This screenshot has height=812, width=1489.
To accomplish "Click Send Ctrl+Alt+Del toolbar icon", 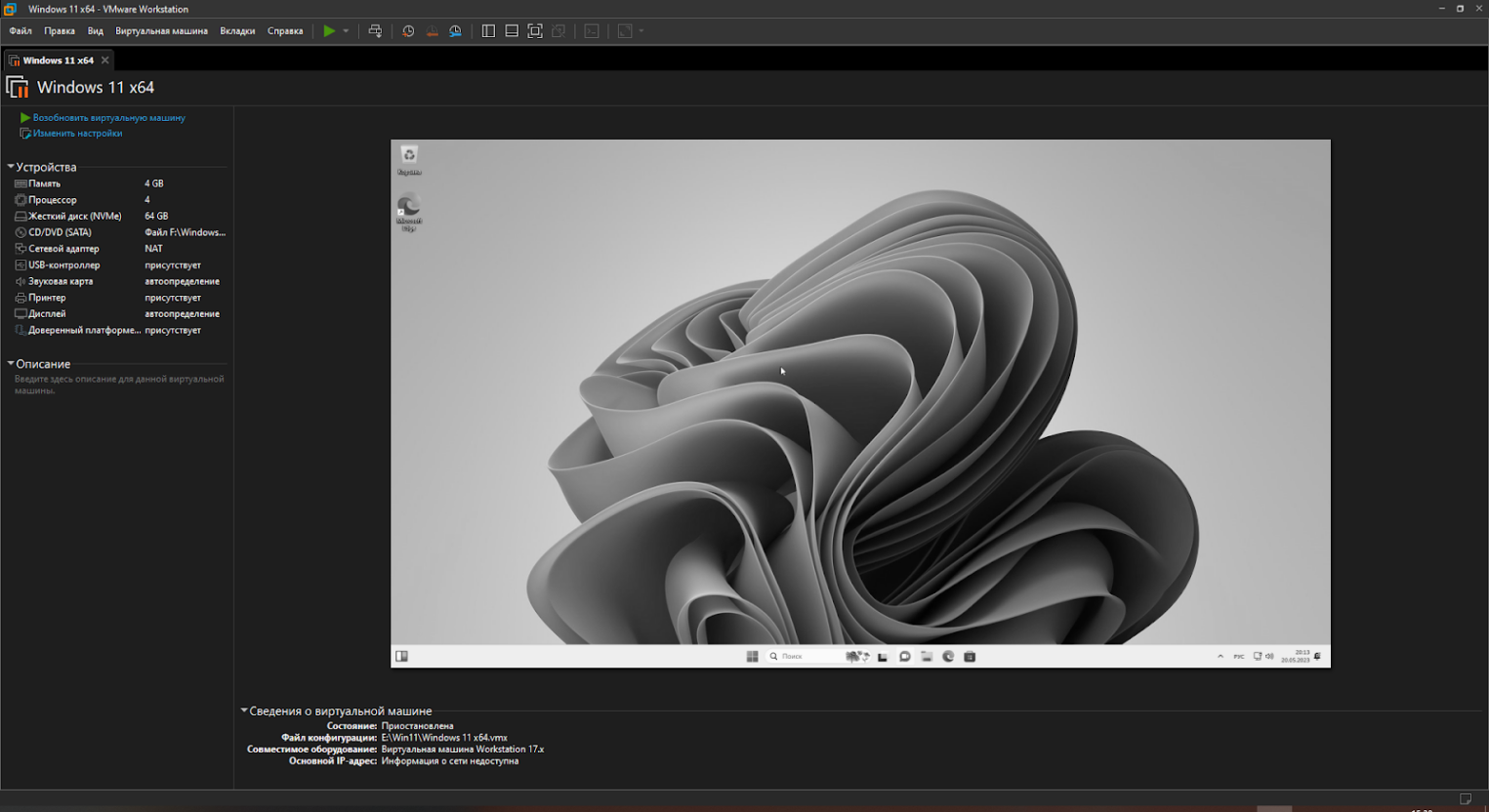I will click(375, 31).
